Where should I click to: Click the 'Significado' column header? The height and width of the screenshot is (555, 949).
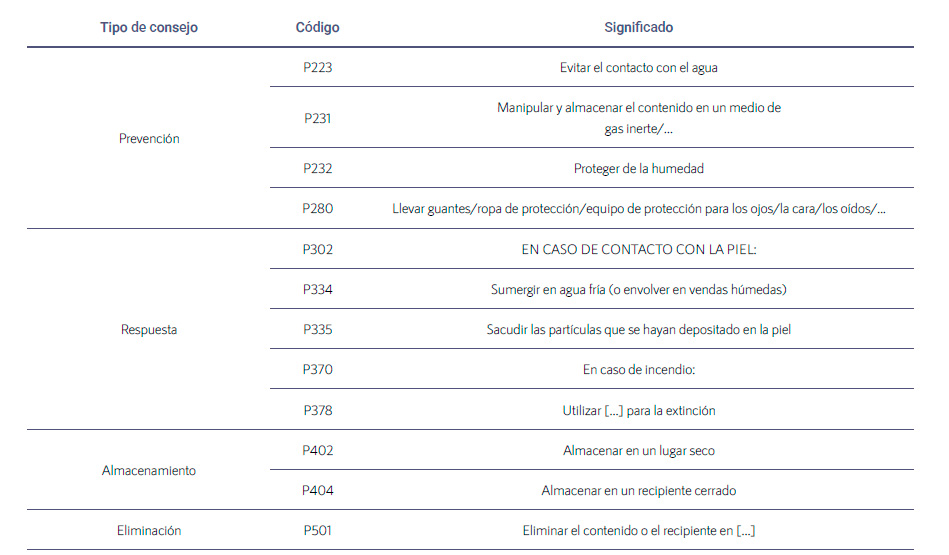[x=639, y=27]
